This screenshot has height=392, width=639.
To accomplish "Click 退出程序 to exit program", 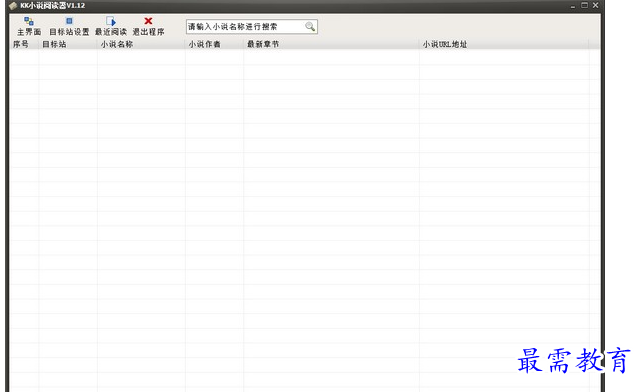I will point(148,26).
